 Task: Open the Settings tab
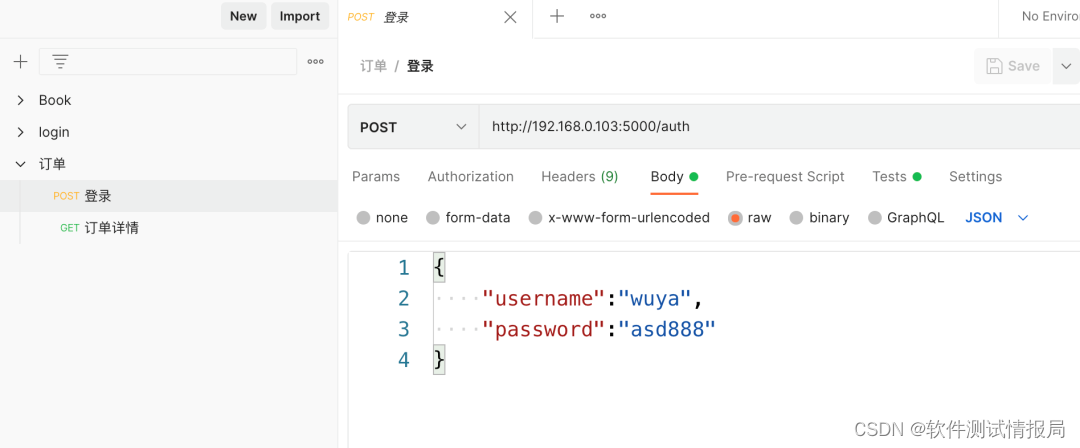(975, 176)
